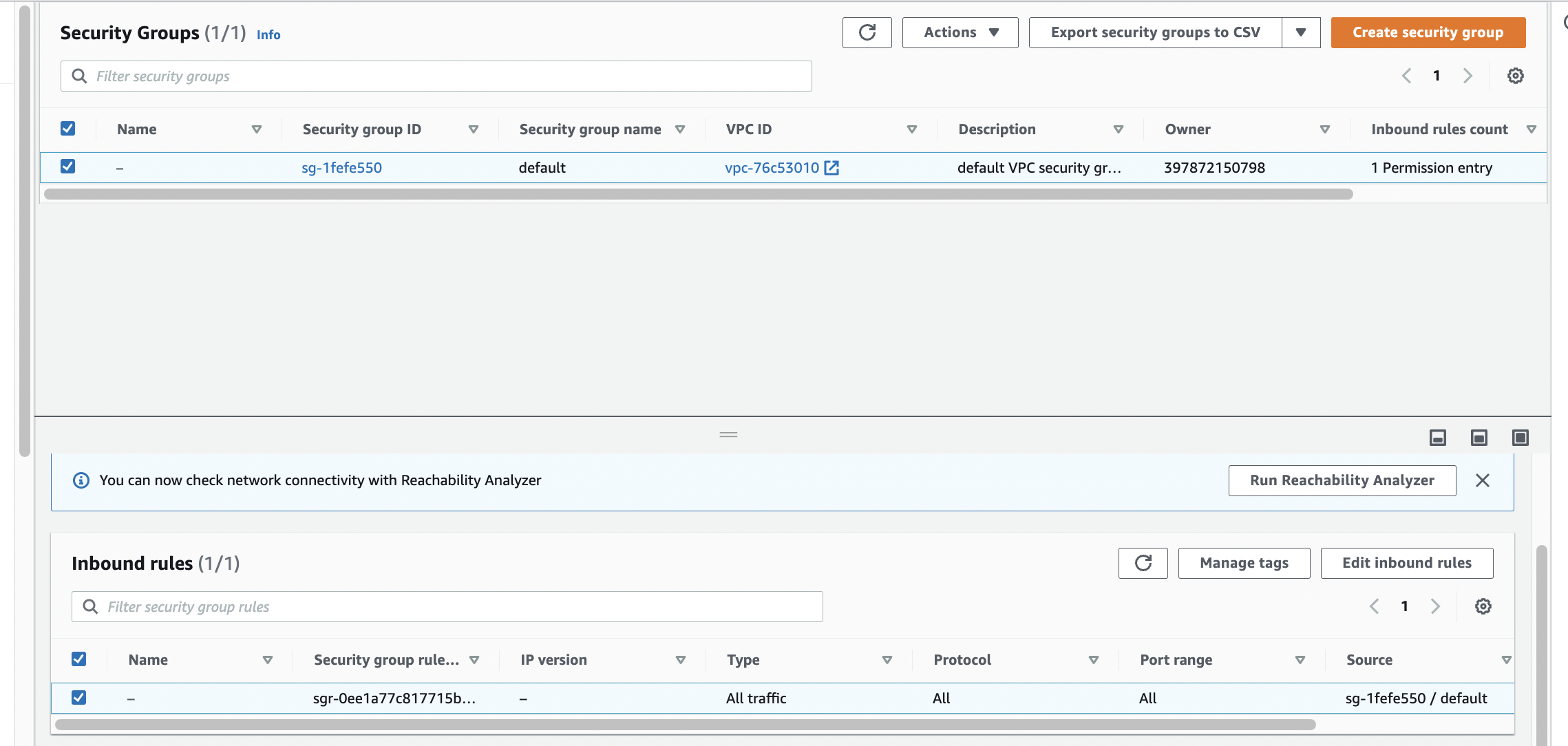This screenshot has height=746, width=1568.
Task: Click the settings gear icon on Inbound rules
Action: pos(1484,606)
